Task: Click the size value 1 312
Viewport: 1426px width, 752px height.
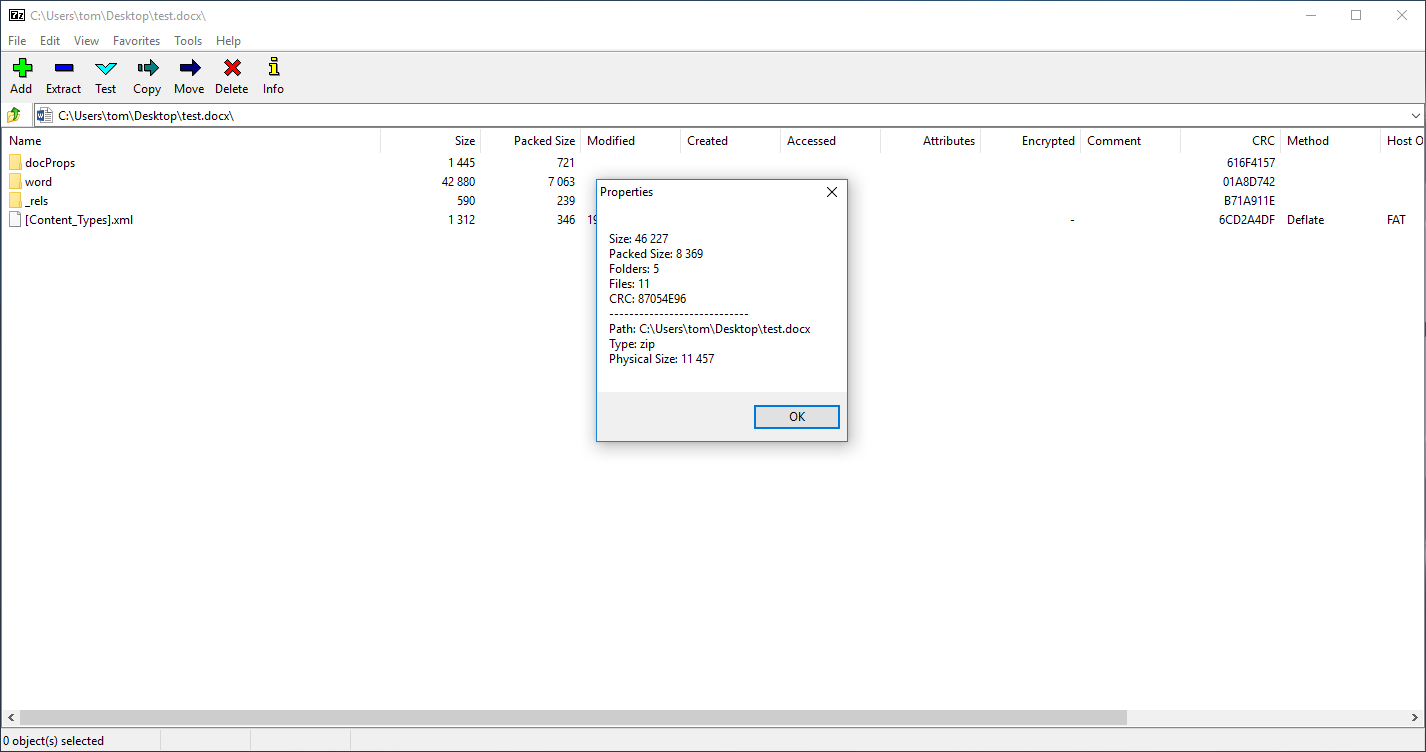Action: pyautogui.click(x=462, y=219)
